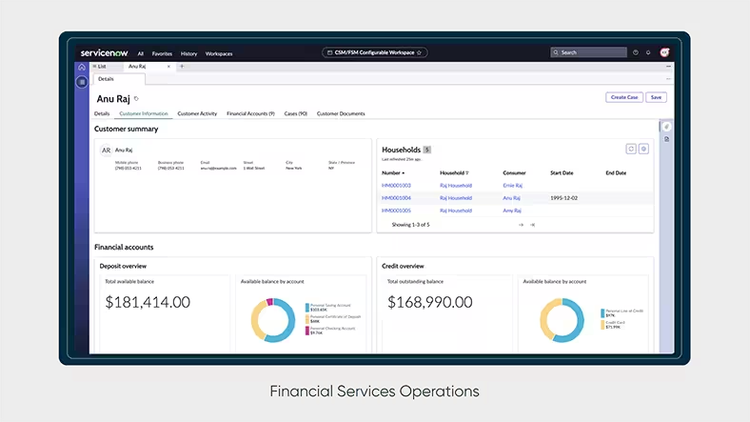Click the blue Personal Saving Account legend swatch

click(307, 307)
